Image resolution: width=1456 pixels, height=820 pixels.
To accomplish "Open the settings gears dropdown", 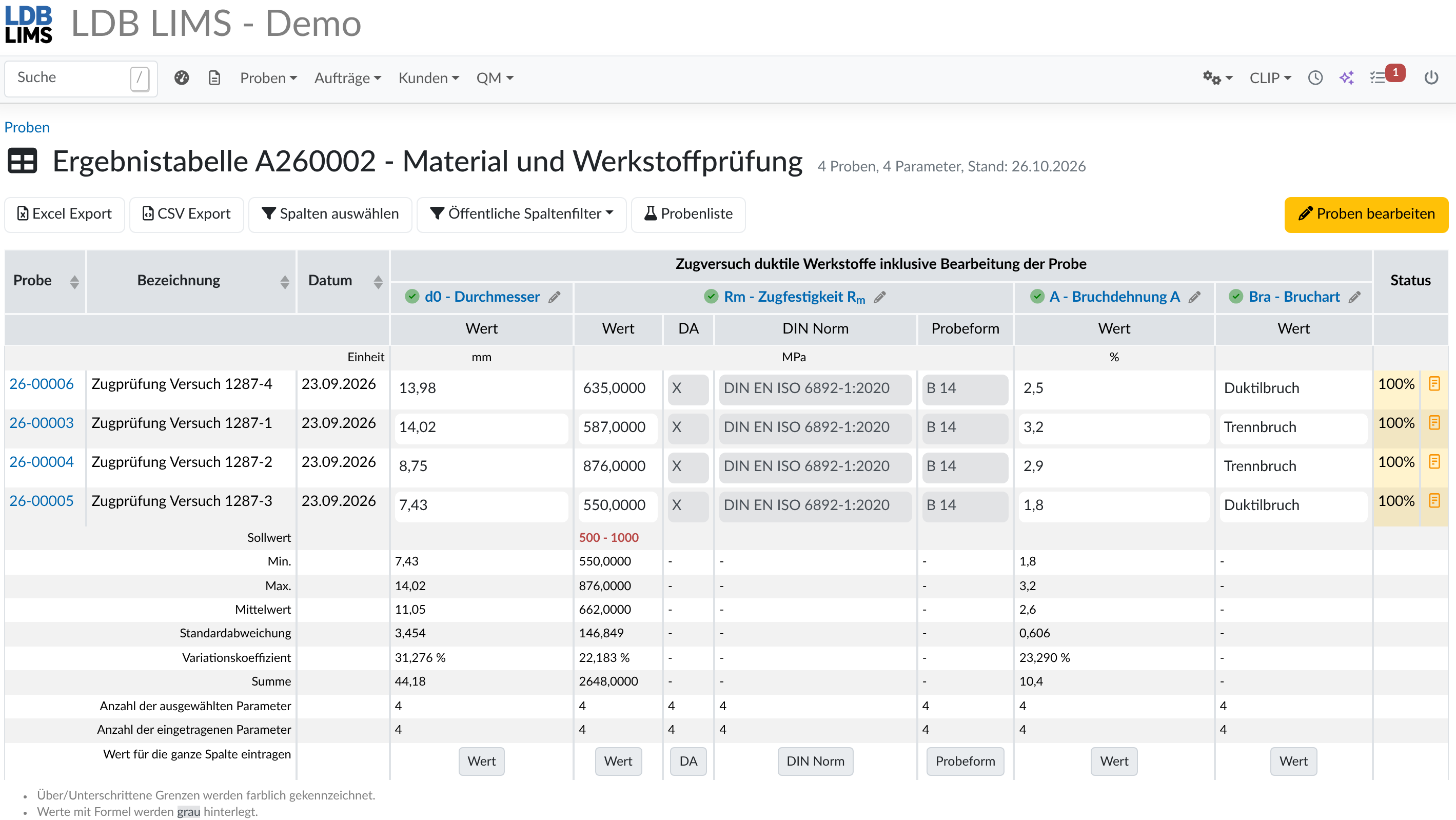I will [1217, 78].
